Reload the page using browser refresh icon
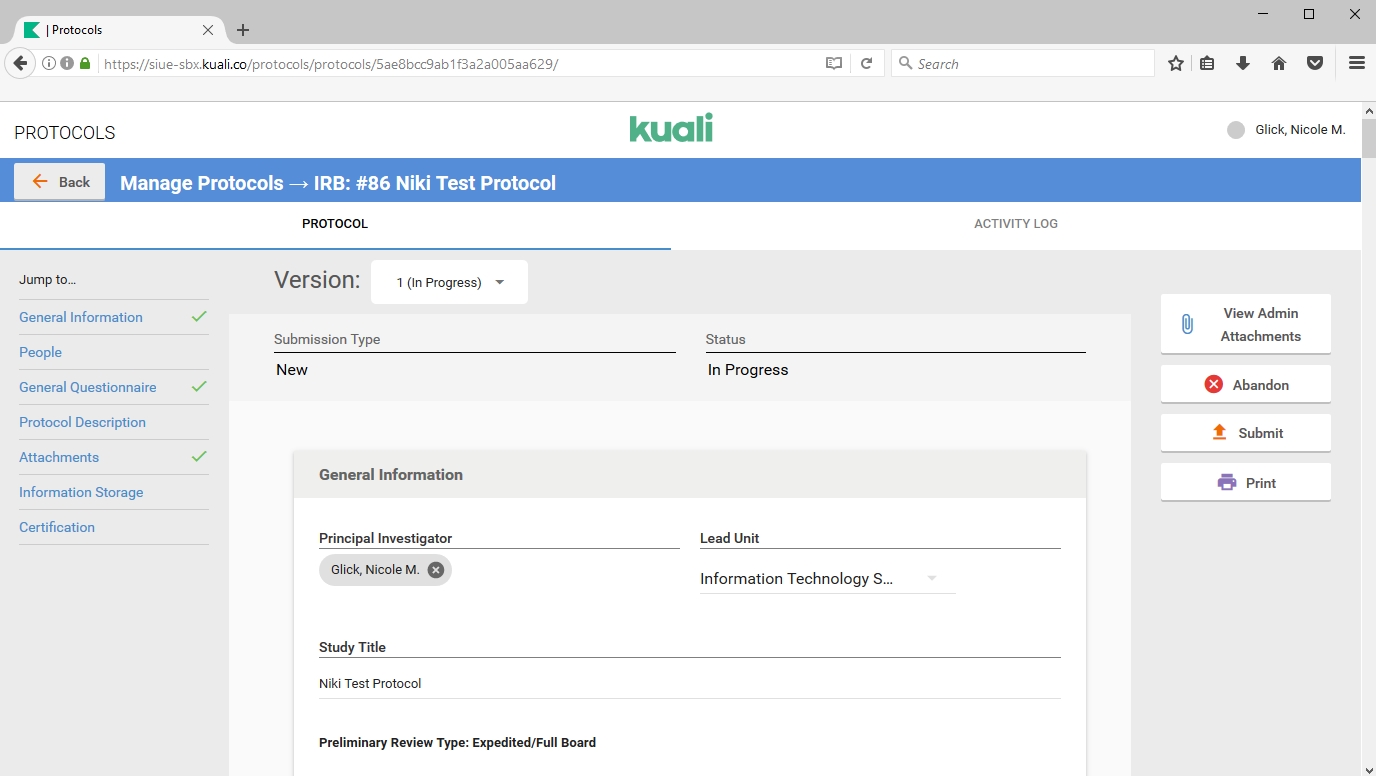 (x=867, y=63)
